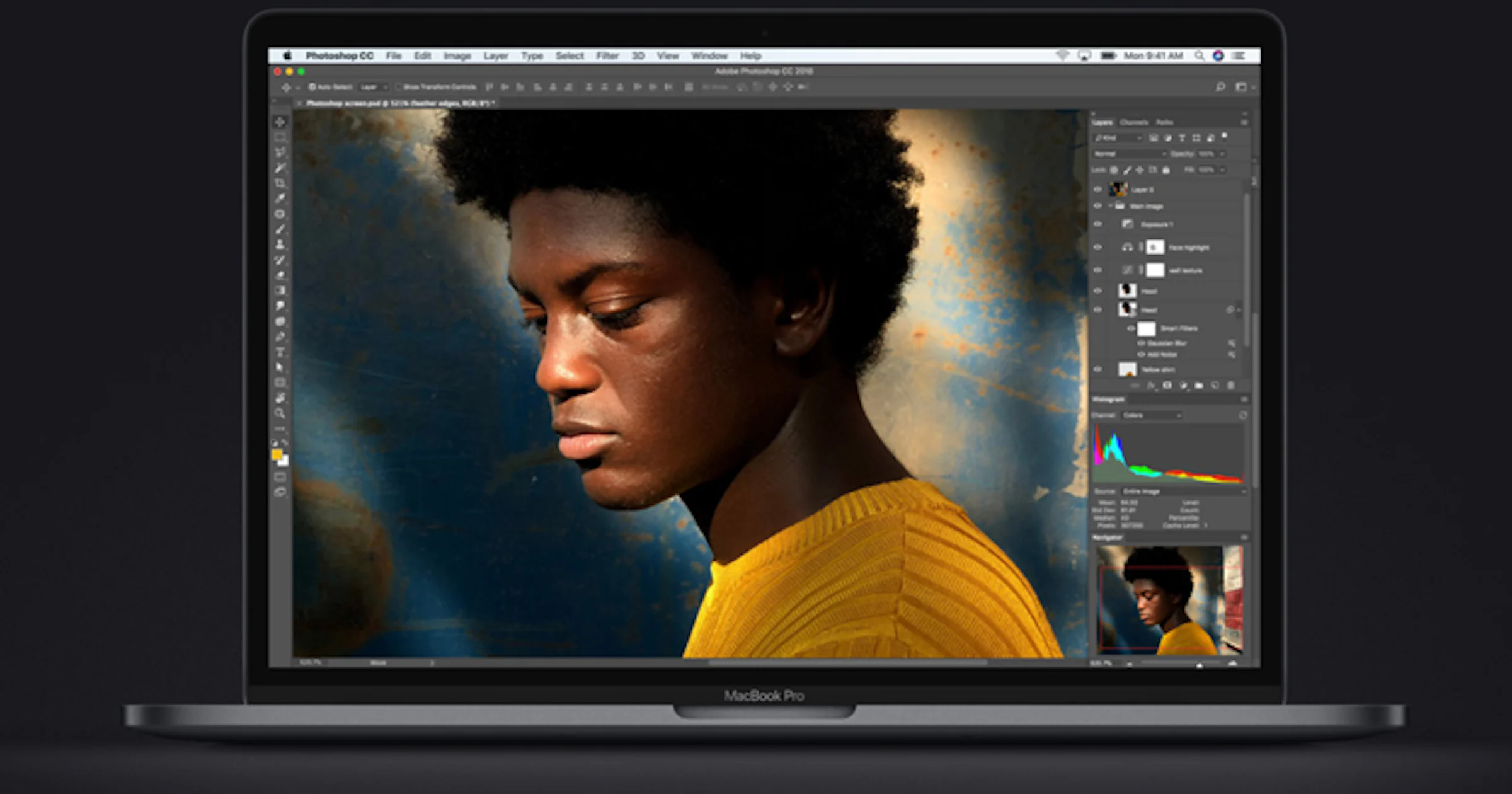Viewport: 1512px width, 794px height.
Task: Toggle the Auto-Select checkbox
Action: tap(312, 87)
